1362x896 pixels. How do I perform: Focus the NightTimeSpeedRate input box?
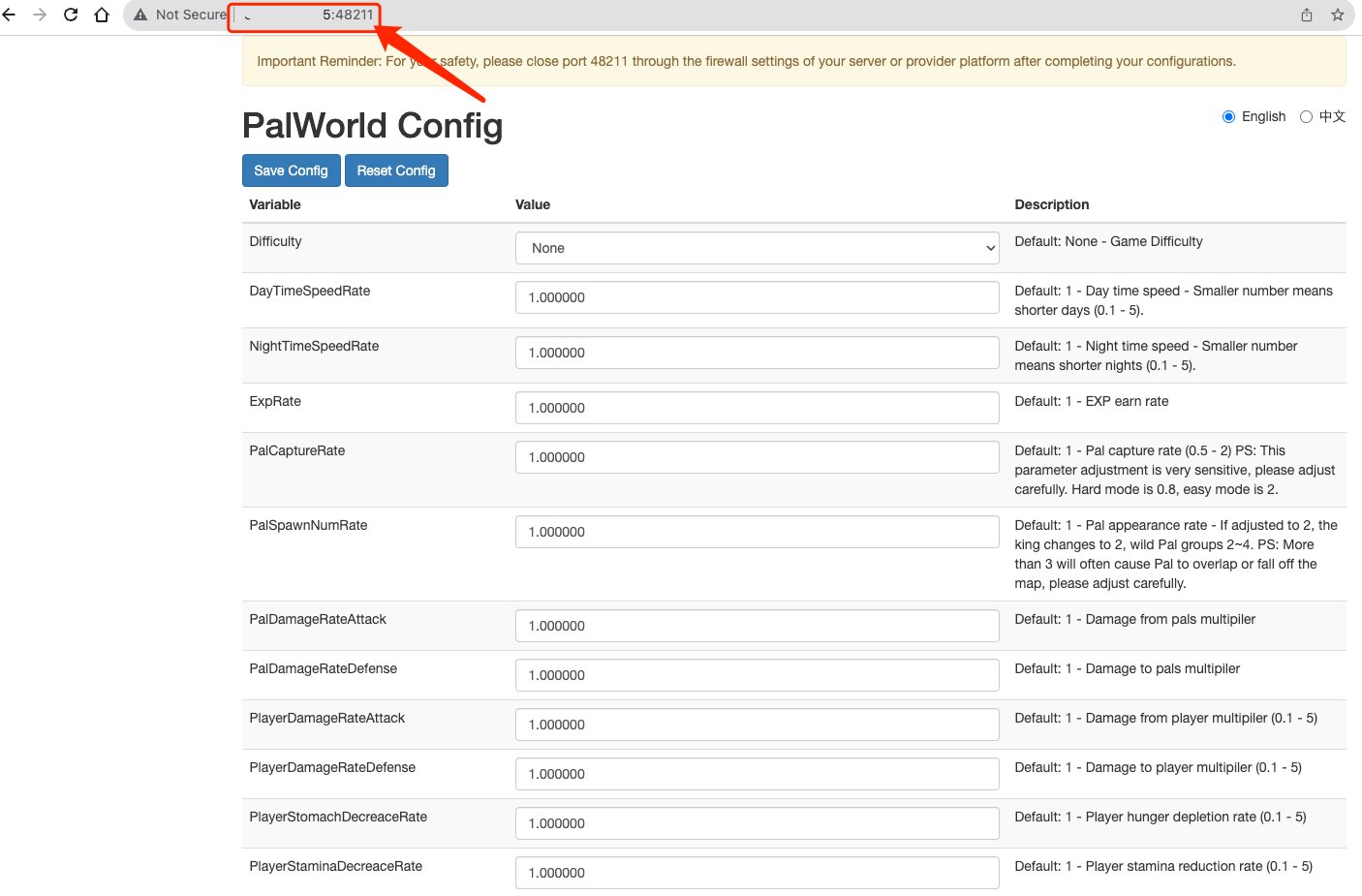click(x=757, y=353)
